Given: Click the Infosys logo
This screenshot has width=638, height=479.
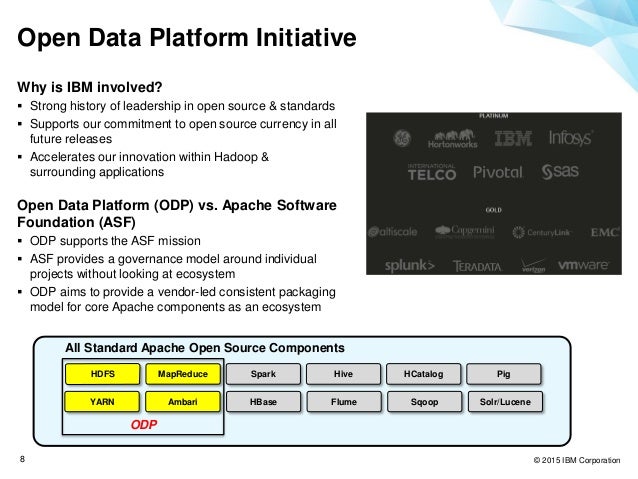Looking at the screenshot, I should 570,138.
